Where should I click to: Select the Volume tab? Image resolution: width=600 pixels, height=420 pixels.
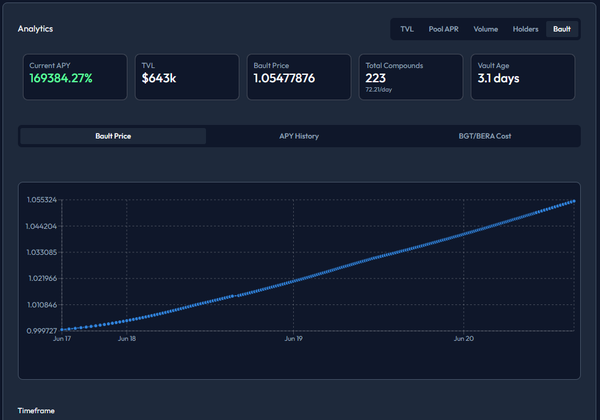(487, 29)
